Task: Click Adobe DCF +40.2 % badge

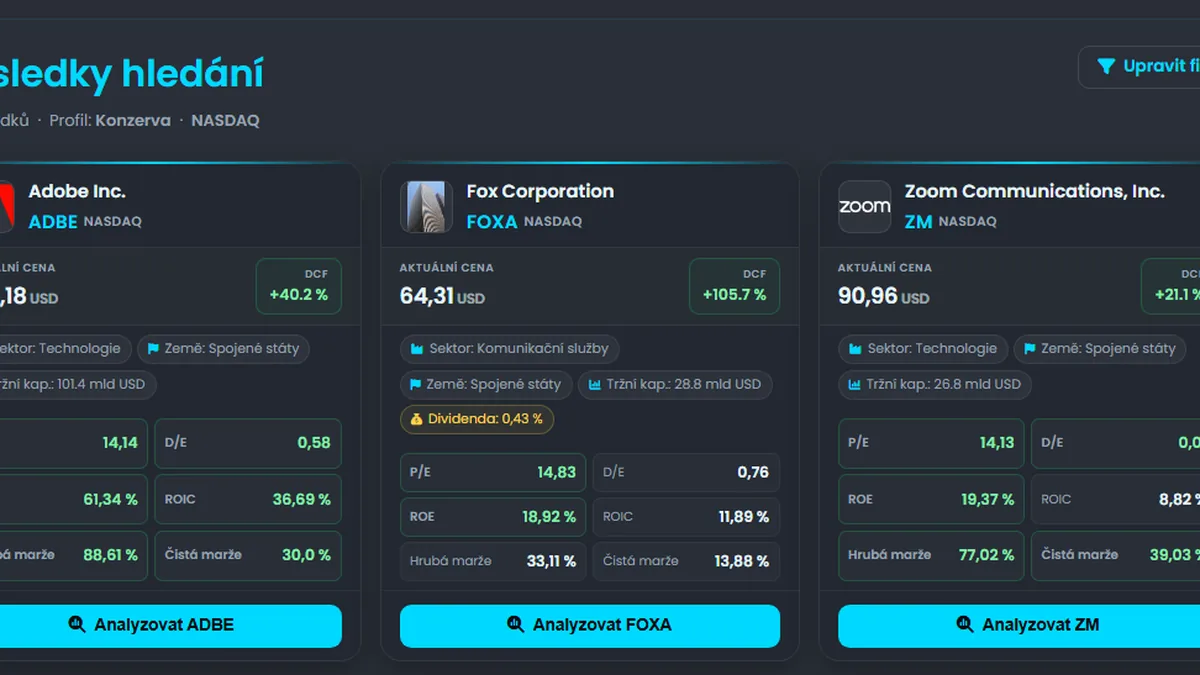Action: [x=298, y=286]
